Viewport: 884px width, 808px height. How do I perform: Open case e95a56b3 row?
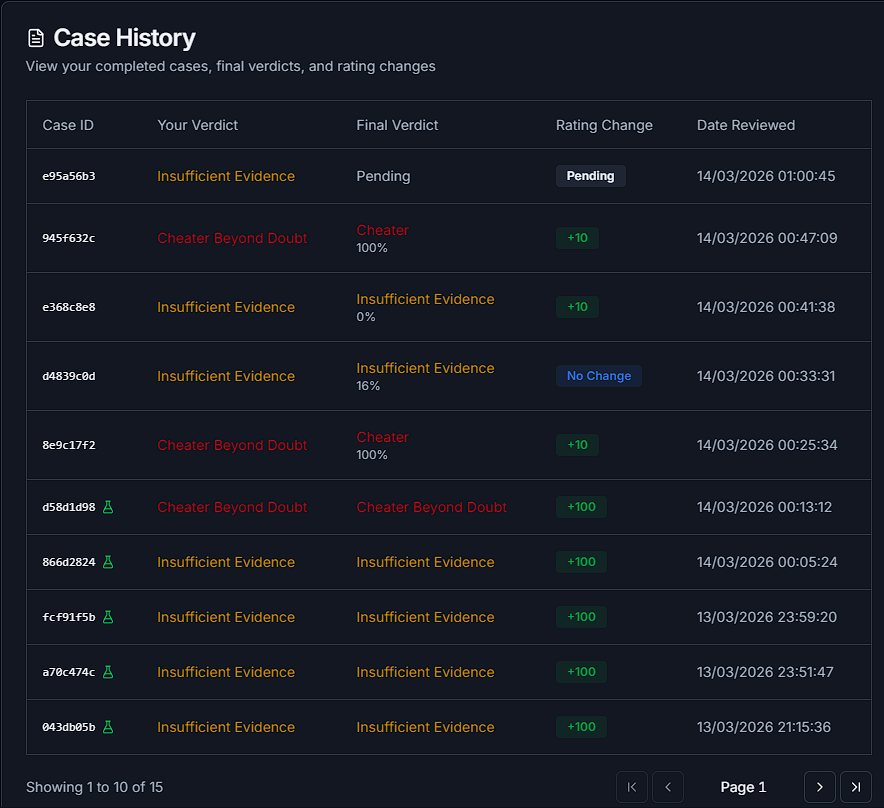tap(69, 176)
